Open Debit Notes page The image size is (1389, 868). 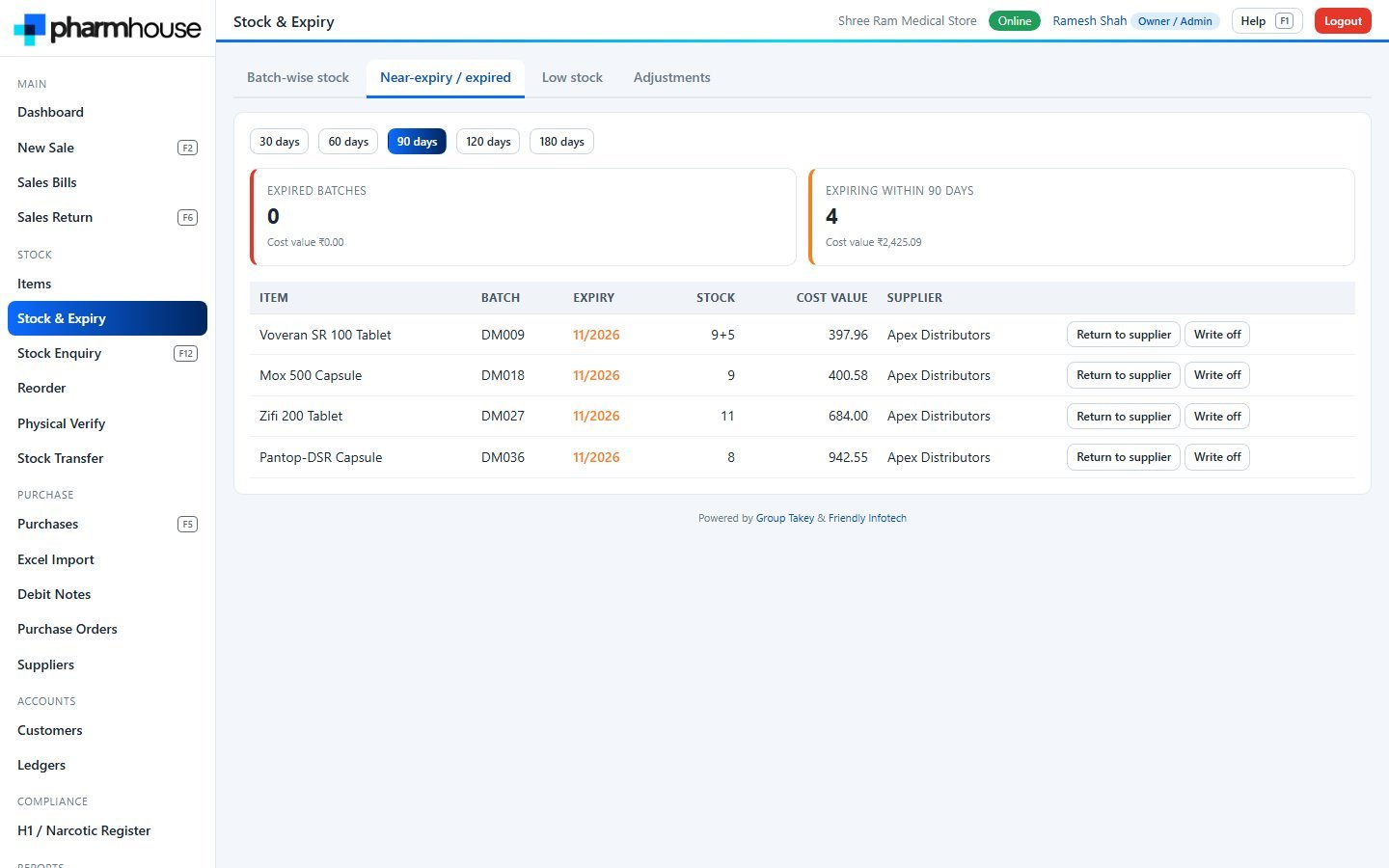tap(107, 594)
